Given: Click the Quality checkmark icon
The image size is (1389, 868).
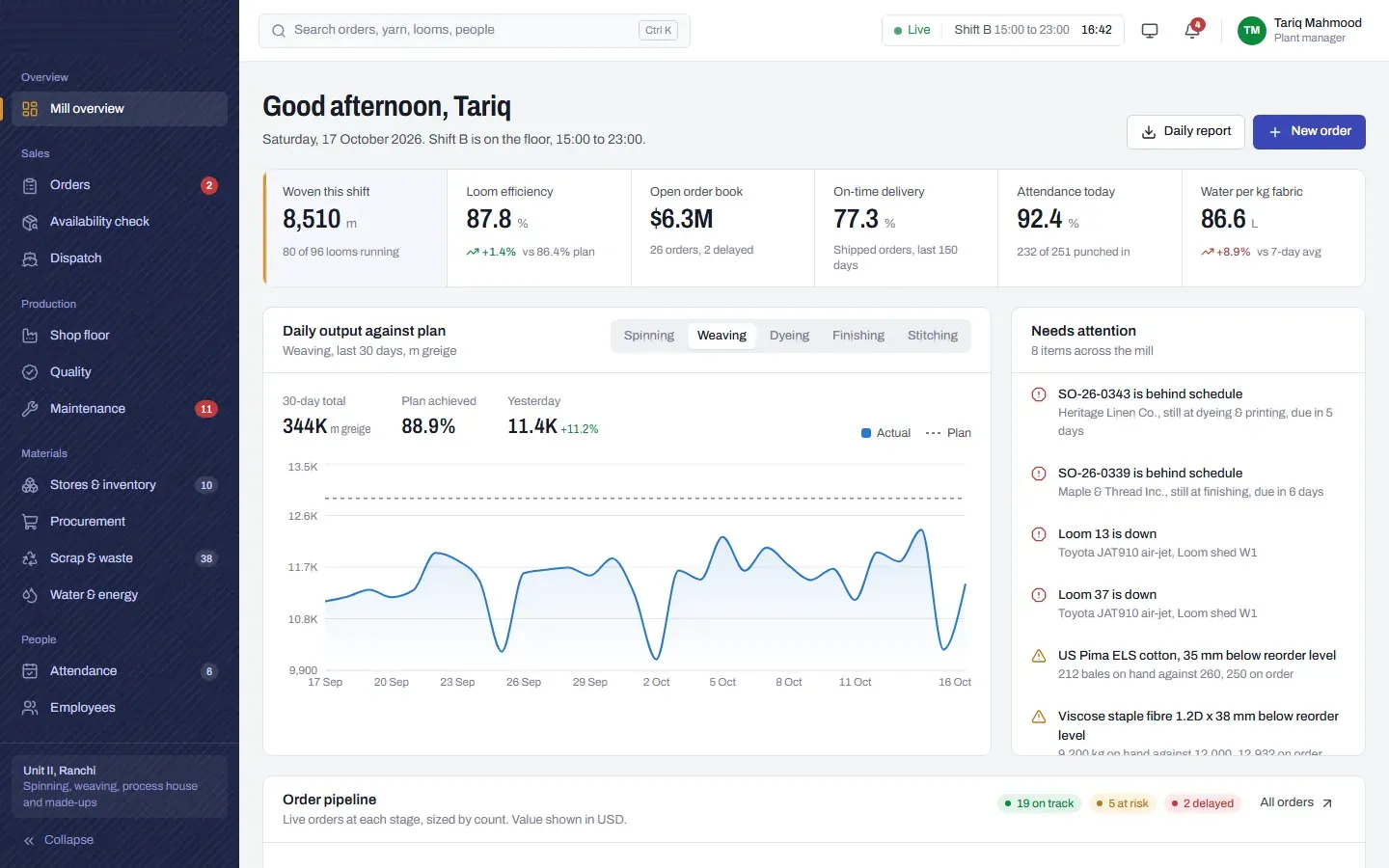Looking at the screenshot, I should pyautogui.click(x=30, y=372).
